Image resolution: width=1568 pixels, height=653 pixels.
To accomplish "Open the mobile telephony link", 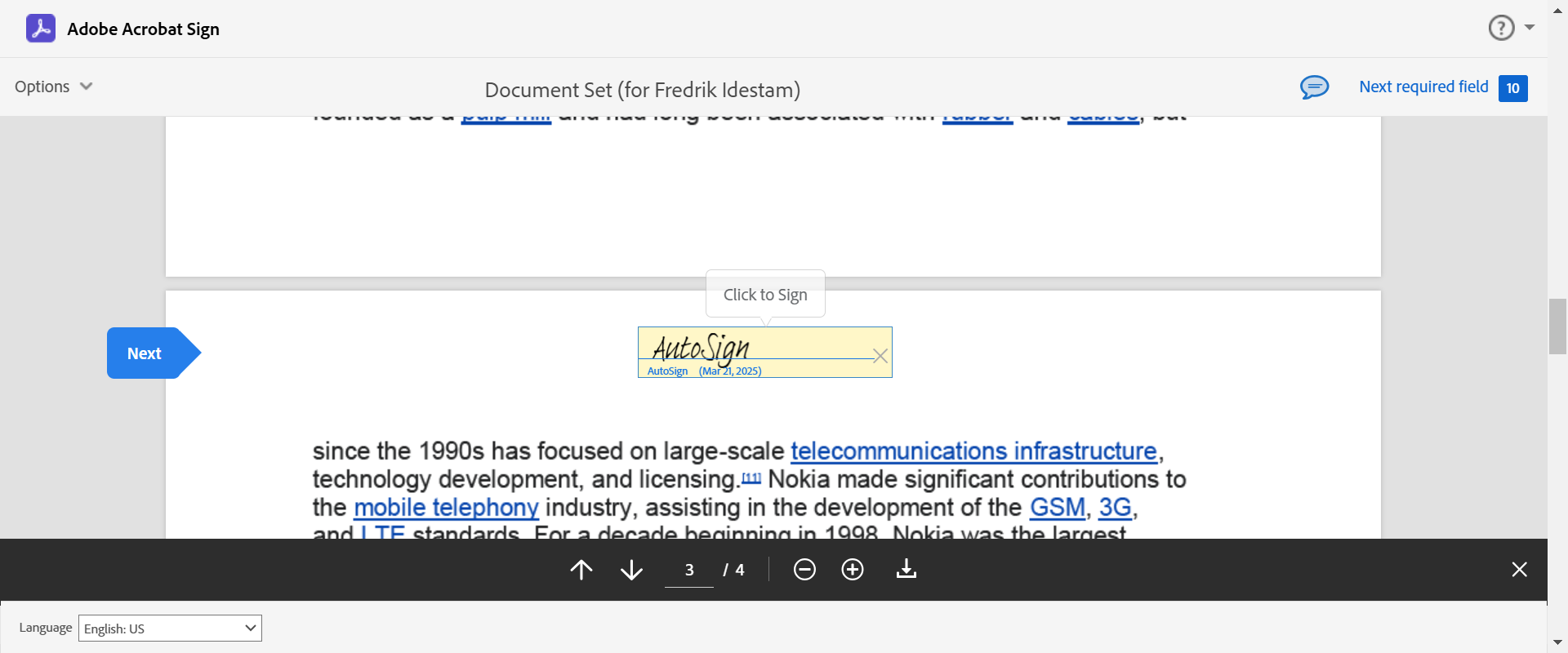I will point(446,507).
